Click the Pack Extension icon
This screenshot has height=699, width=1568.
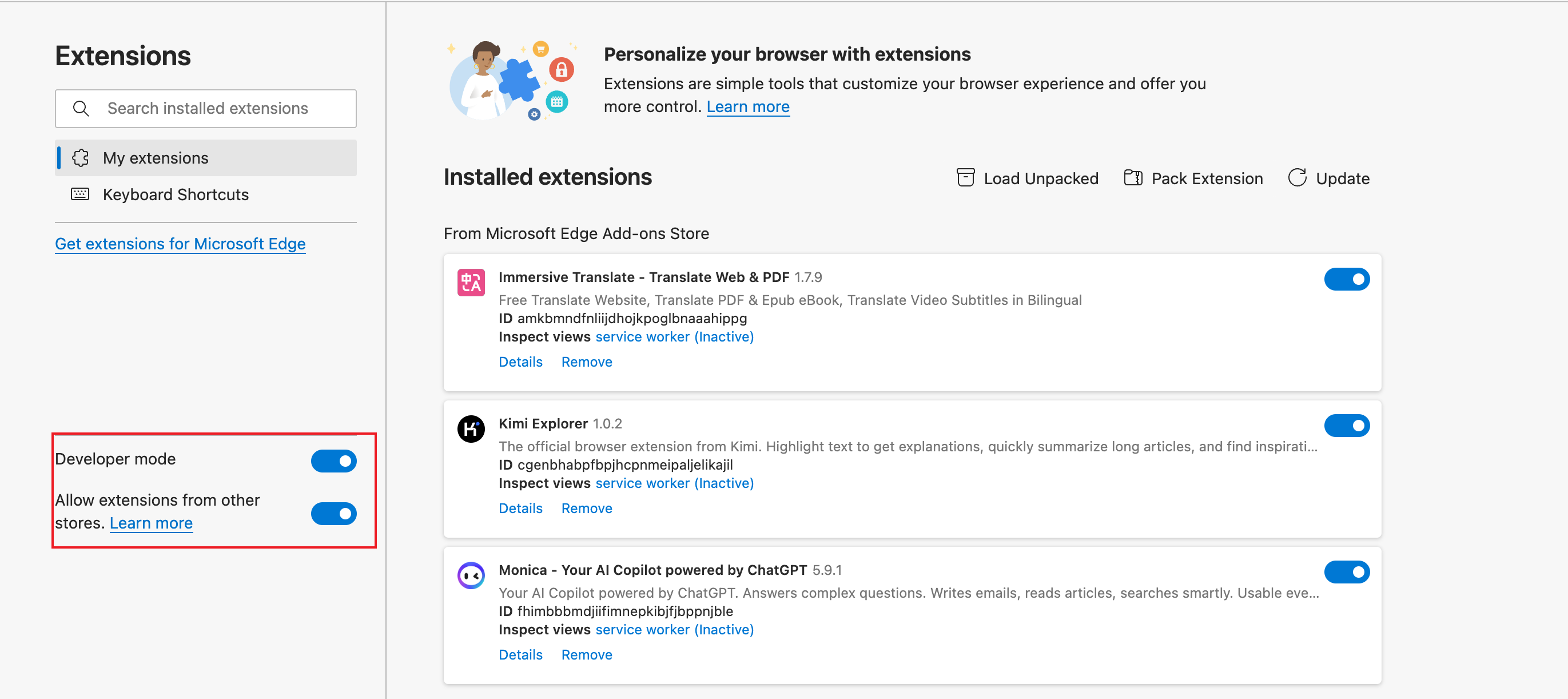click(x=1132, y=178)
